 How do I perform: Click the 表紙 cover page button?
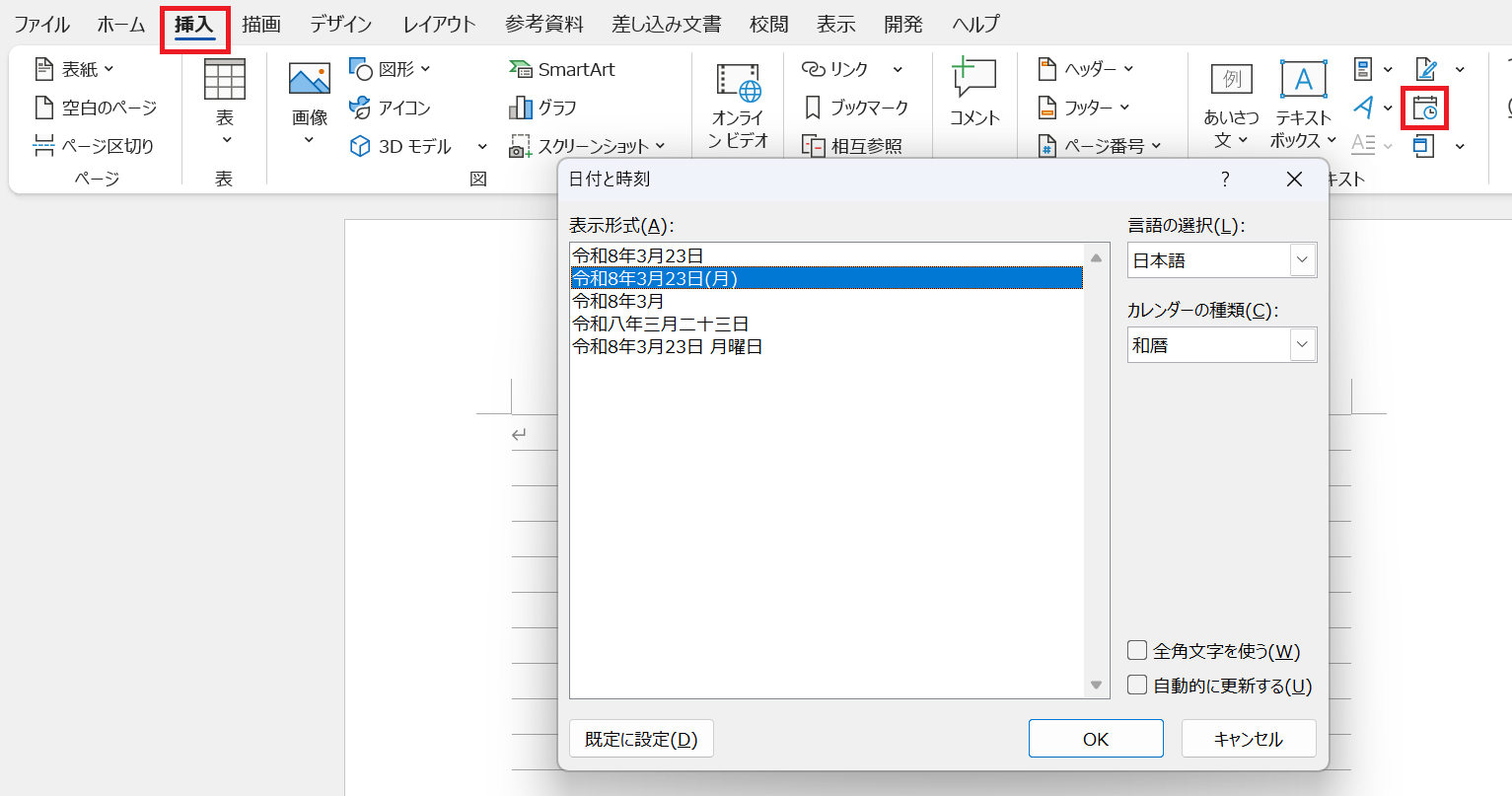coord(75,69)
